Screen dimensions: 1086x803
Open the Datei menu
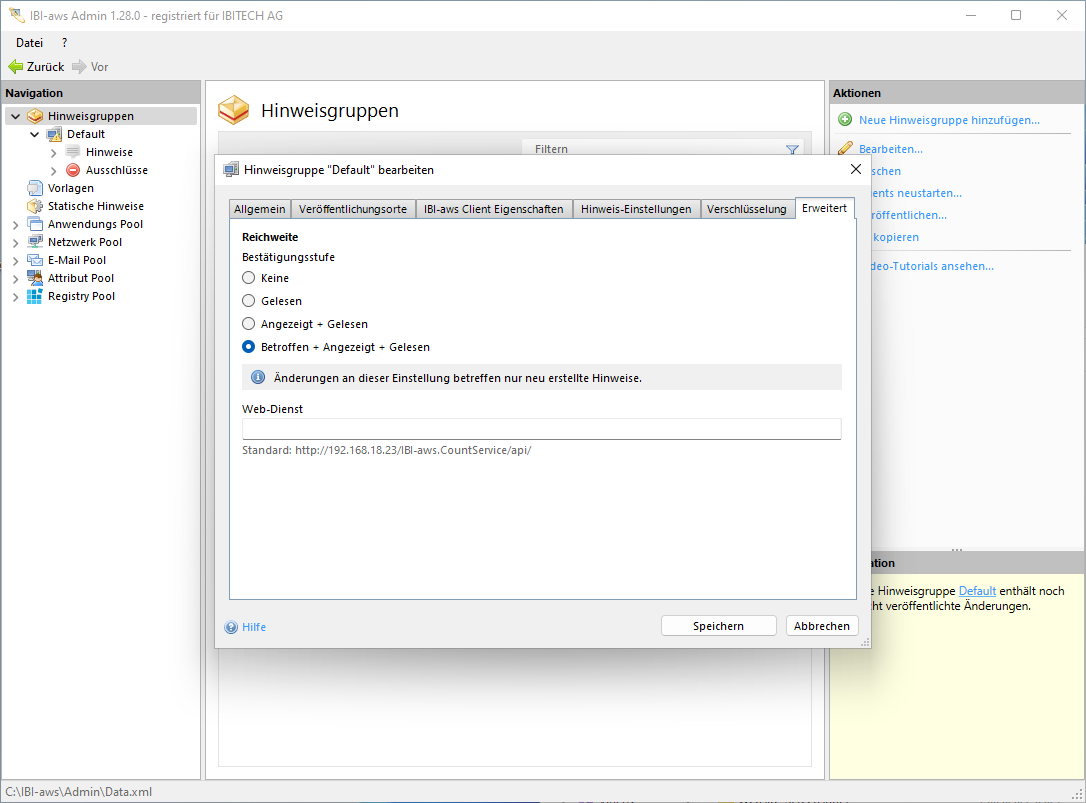[29, 43]
